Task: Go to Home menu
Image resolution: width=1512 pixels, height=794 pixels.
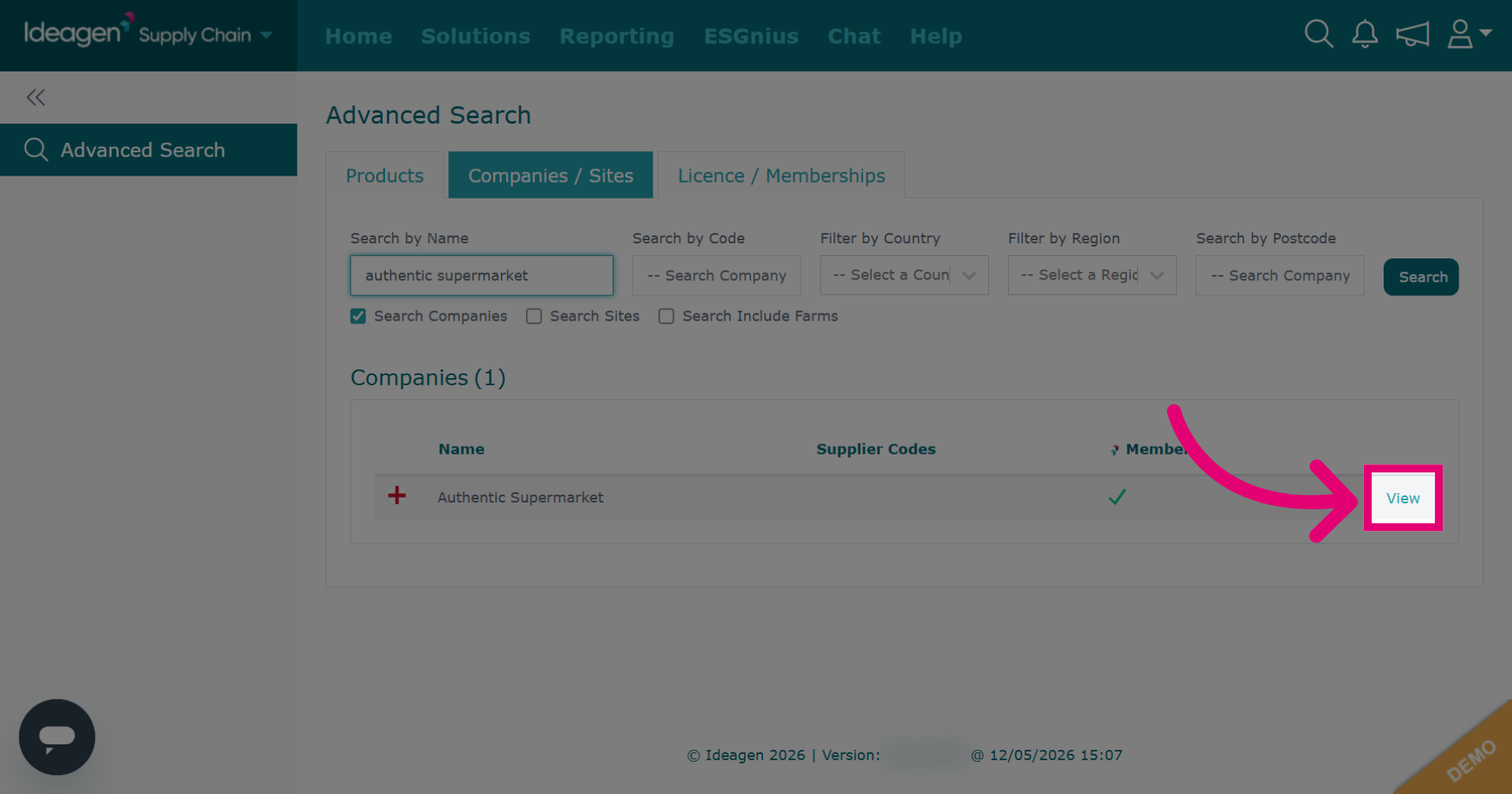Action: tap(358, 36)
